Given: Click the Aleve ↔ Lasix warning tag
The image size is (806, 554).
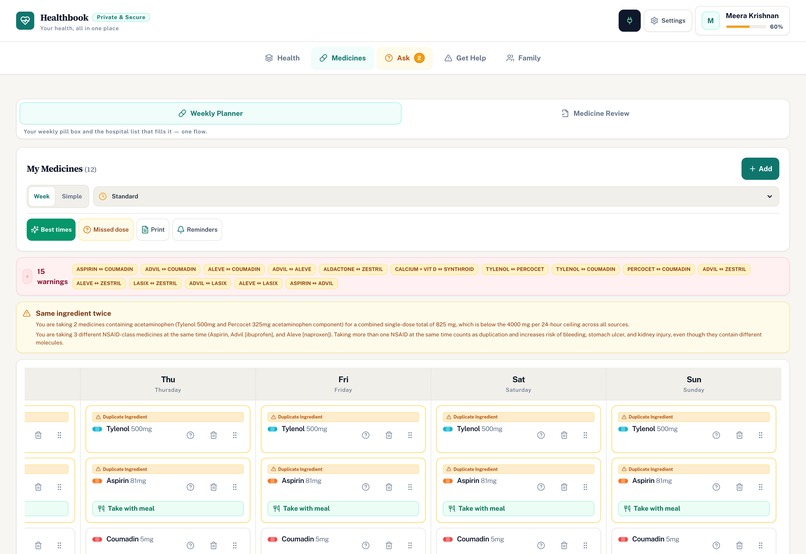Looking at the screenshot, I should coord(258,283).
